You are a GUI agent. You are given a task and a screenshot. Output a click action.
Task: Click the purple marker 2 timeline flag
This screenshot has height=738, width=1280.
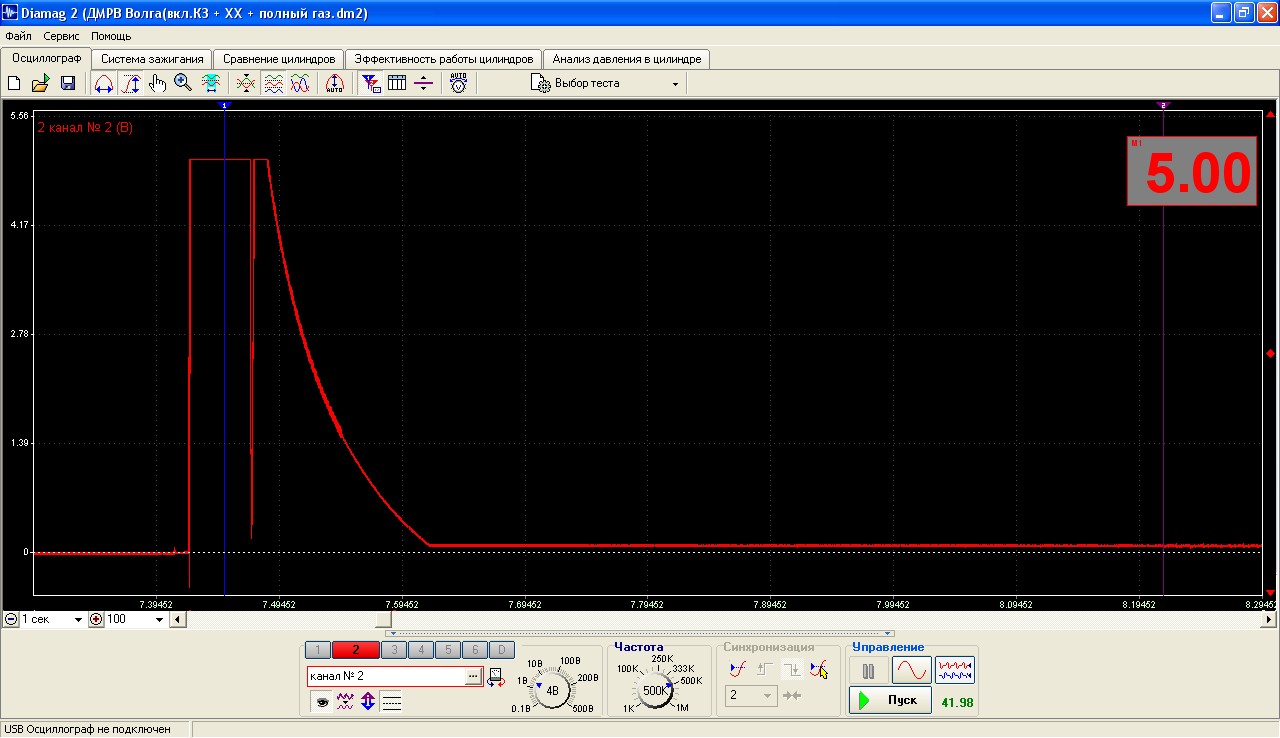pyautogui.click(x=1163, y=105)
